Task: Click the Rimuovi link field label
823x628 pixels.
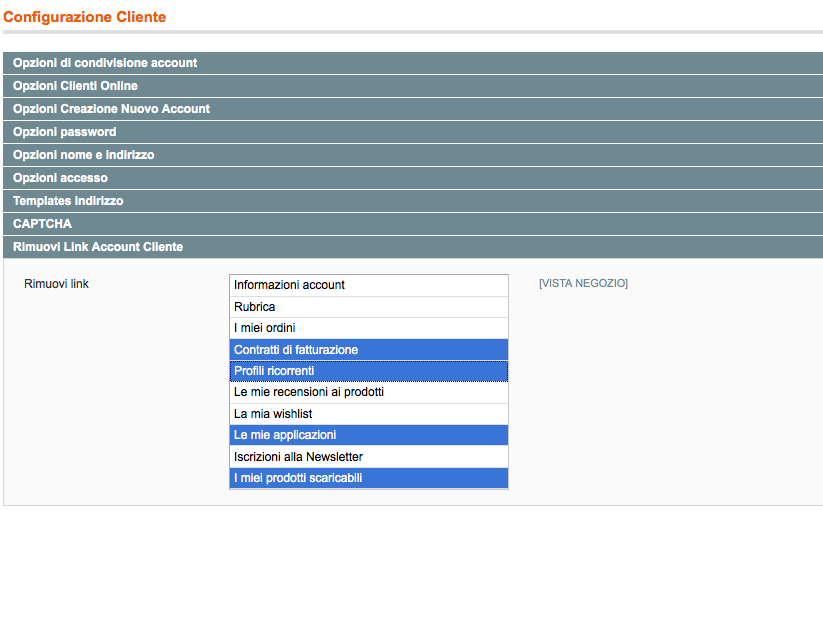Action: (56, 284)
